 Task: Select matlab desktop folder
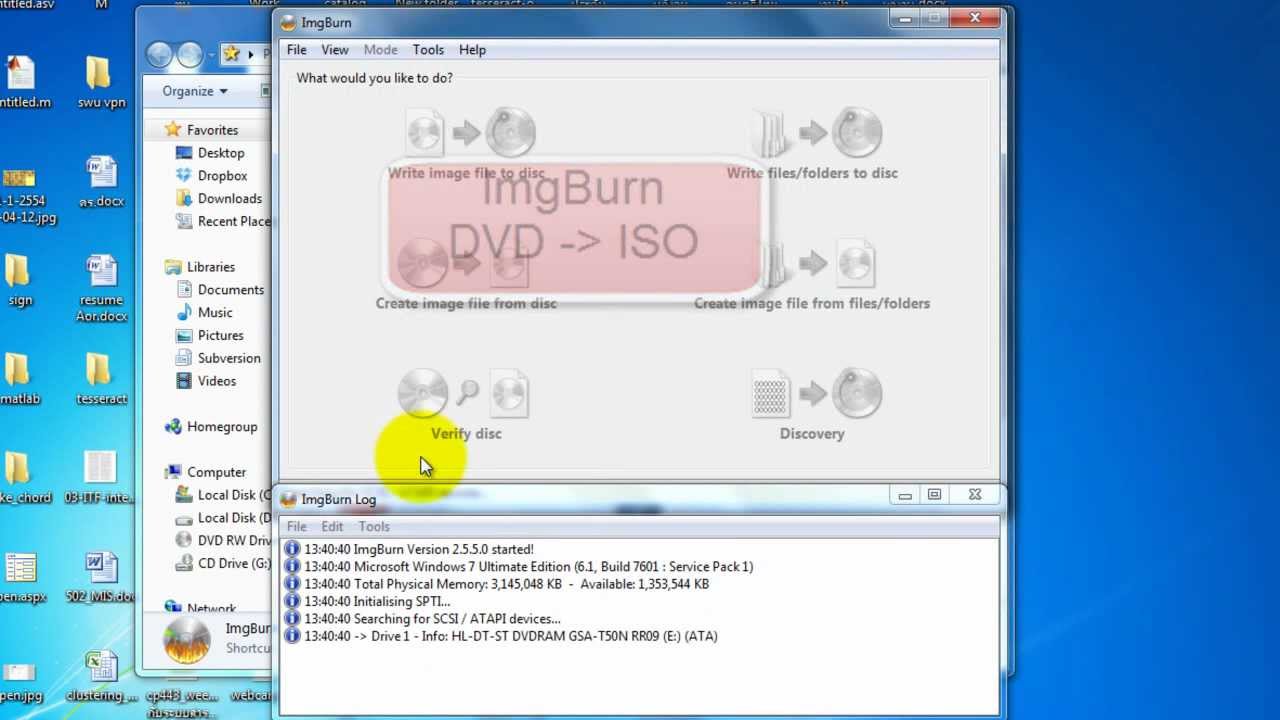[x=19, y=379]
